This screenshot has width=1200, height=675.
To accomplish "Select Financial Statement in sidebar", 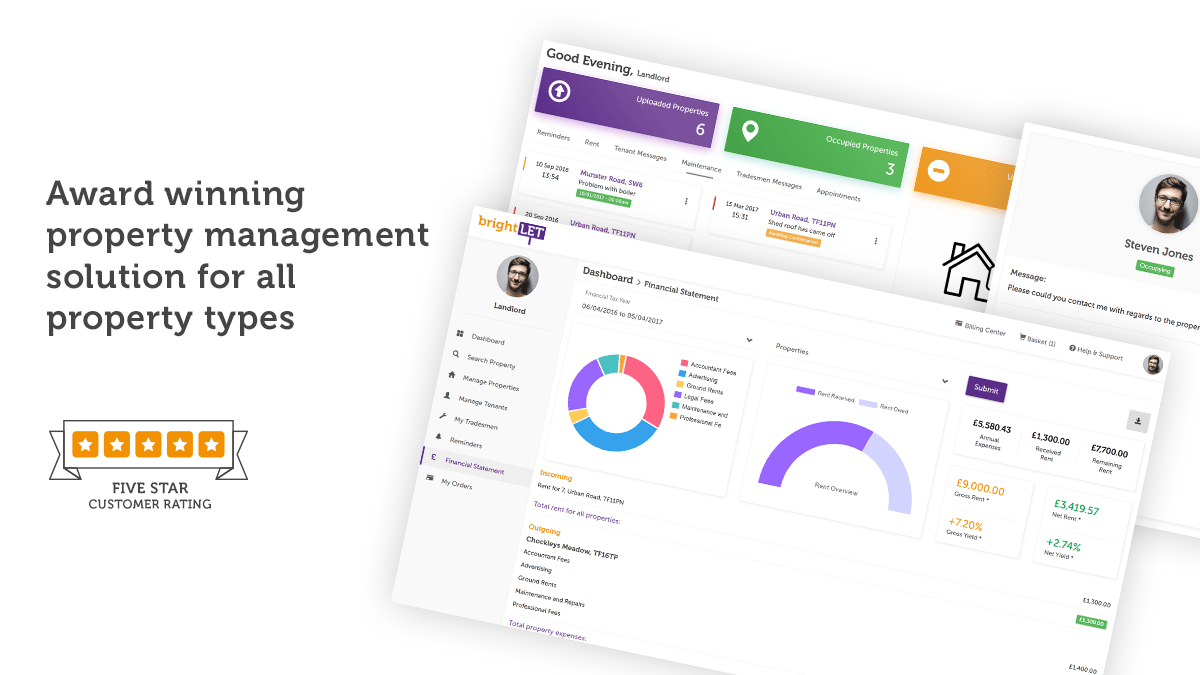I will (x=474, y=467).
